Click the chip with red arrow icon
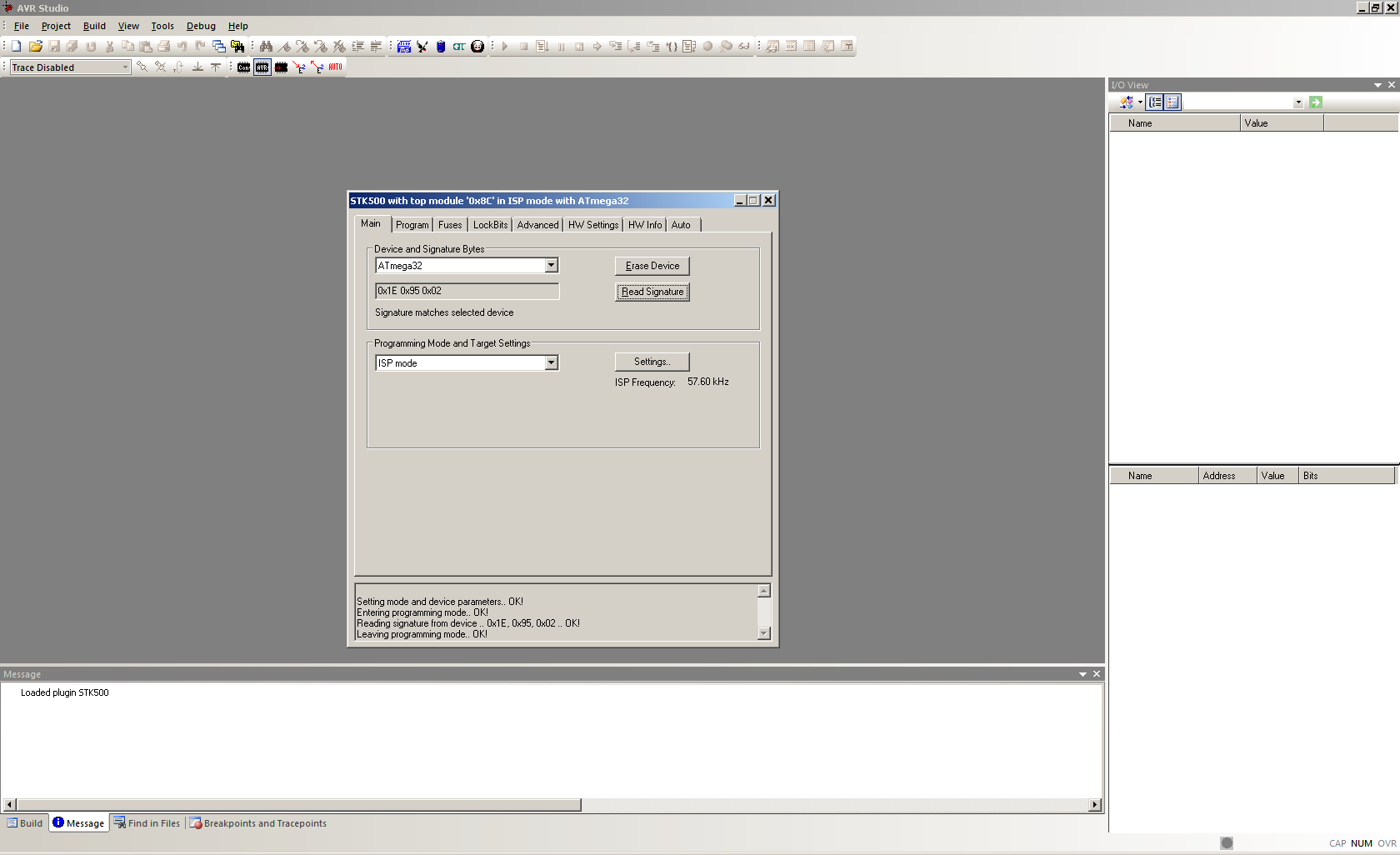 (x=281, y=67)
